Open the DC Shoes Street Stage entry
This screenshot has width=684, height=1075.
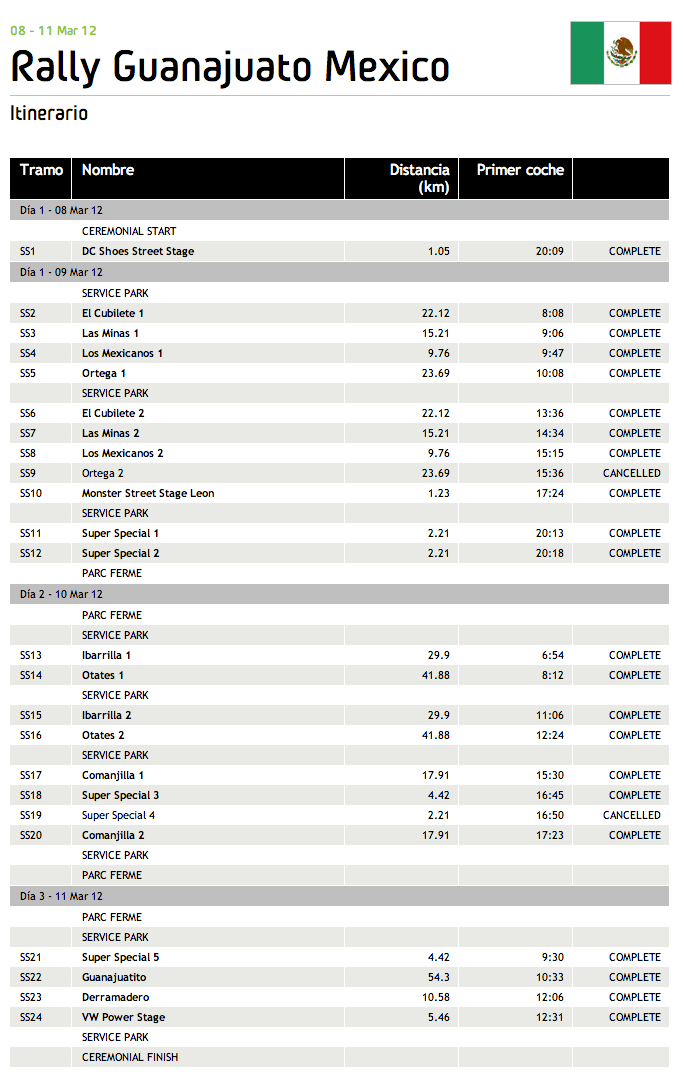138,251
